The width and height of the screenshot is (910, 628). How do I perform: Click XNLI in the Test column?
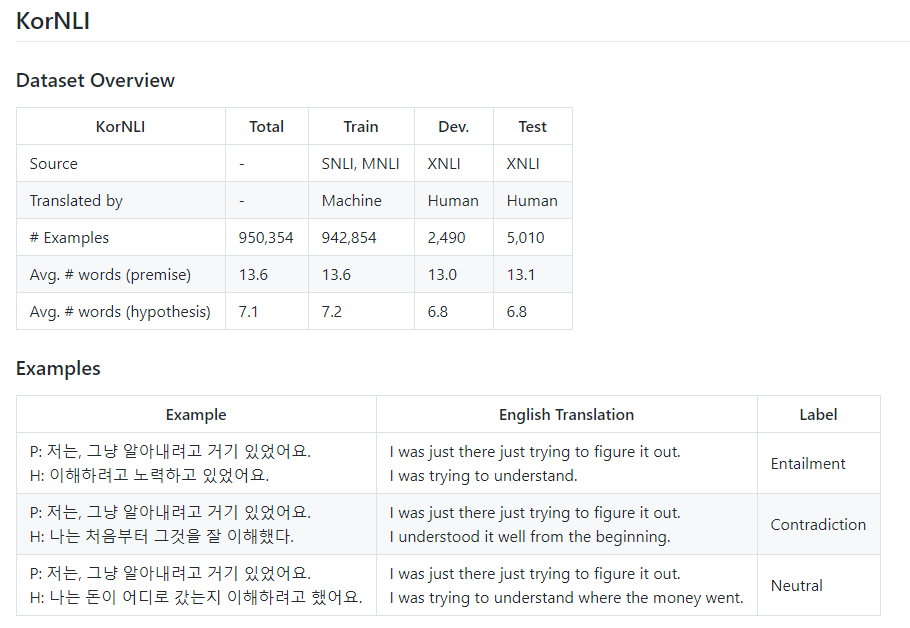click(523, 164)
